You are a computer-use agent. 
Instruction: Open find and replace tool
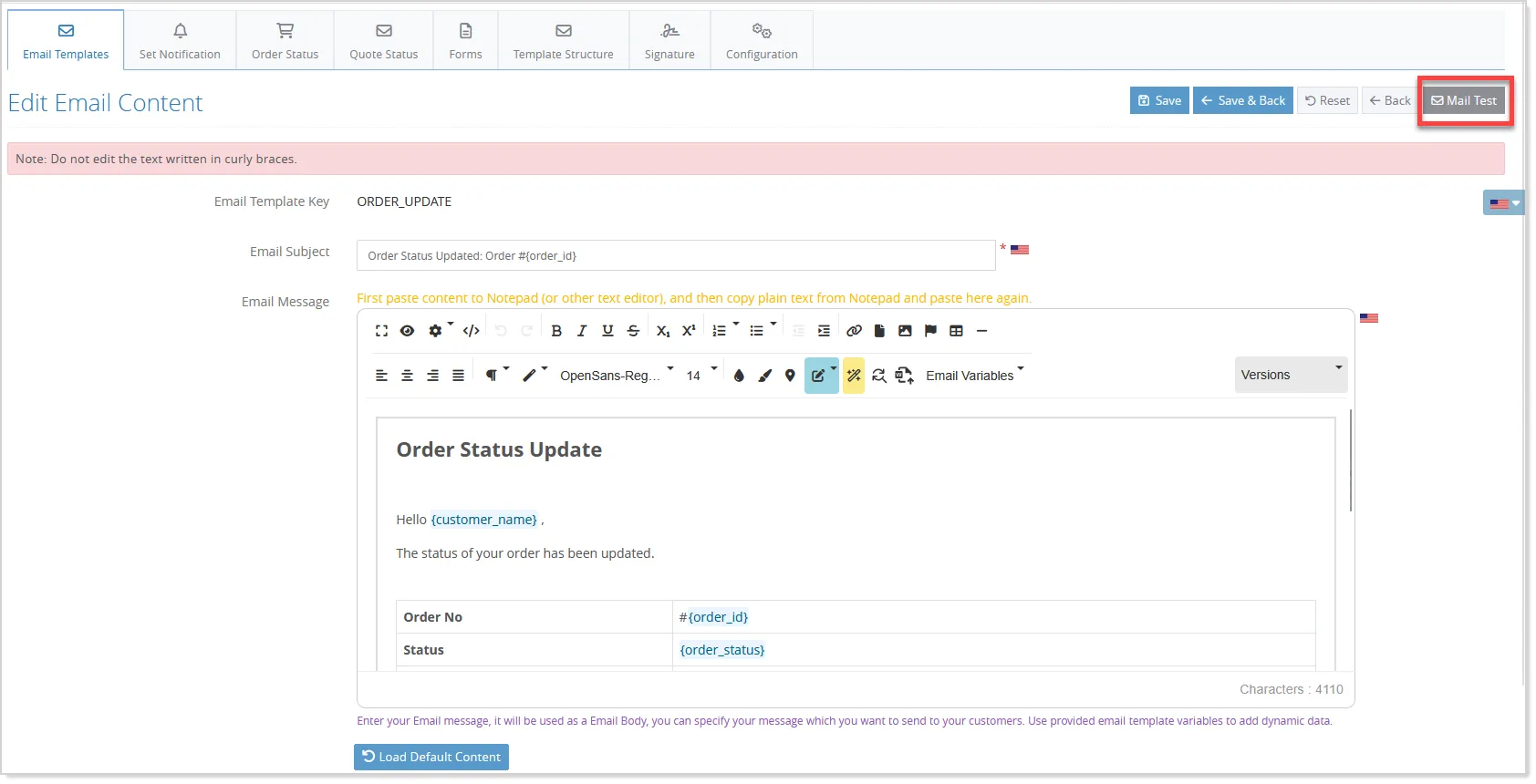(x=879, y=376)
